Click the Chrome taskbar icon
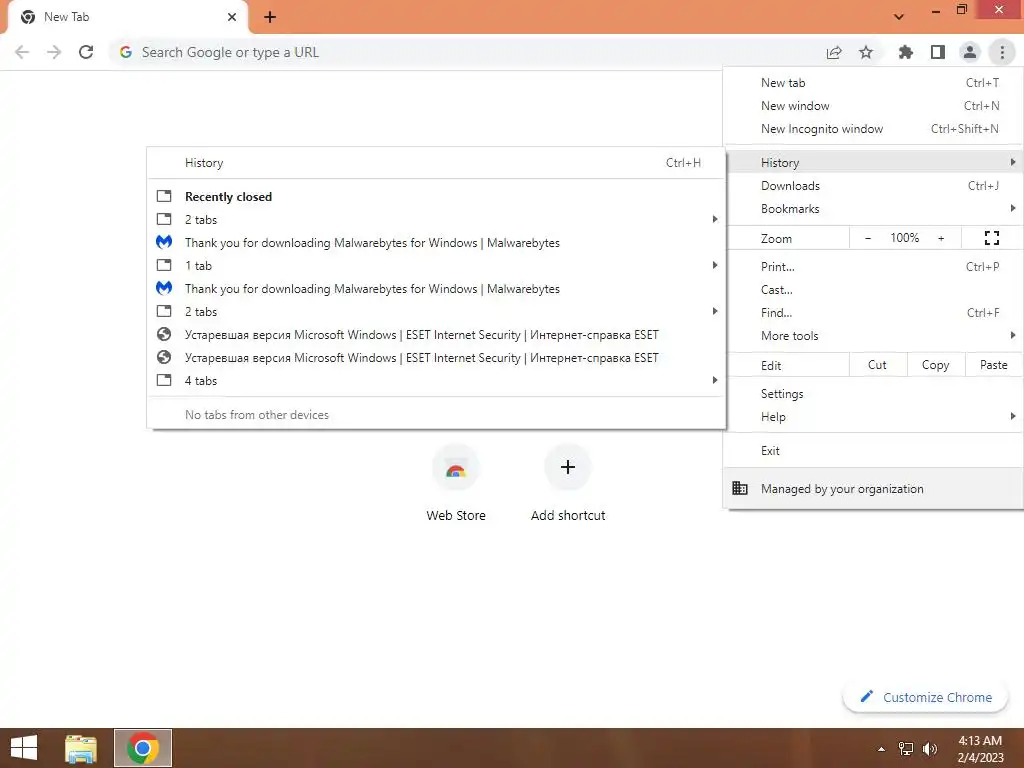Viewport: 1024px width, 768px height. point(143,748)
